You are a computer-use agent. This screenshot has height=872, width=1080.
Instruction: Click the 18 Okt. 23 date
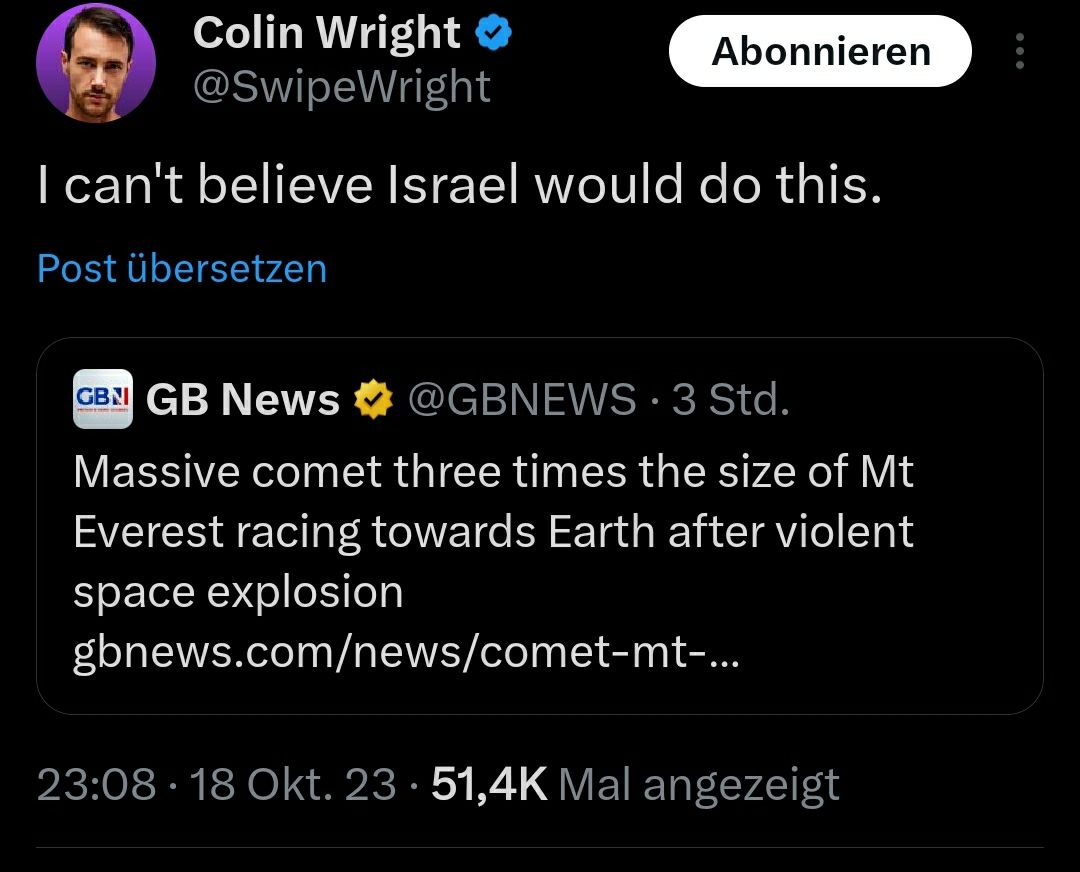(x=293, y=785)
